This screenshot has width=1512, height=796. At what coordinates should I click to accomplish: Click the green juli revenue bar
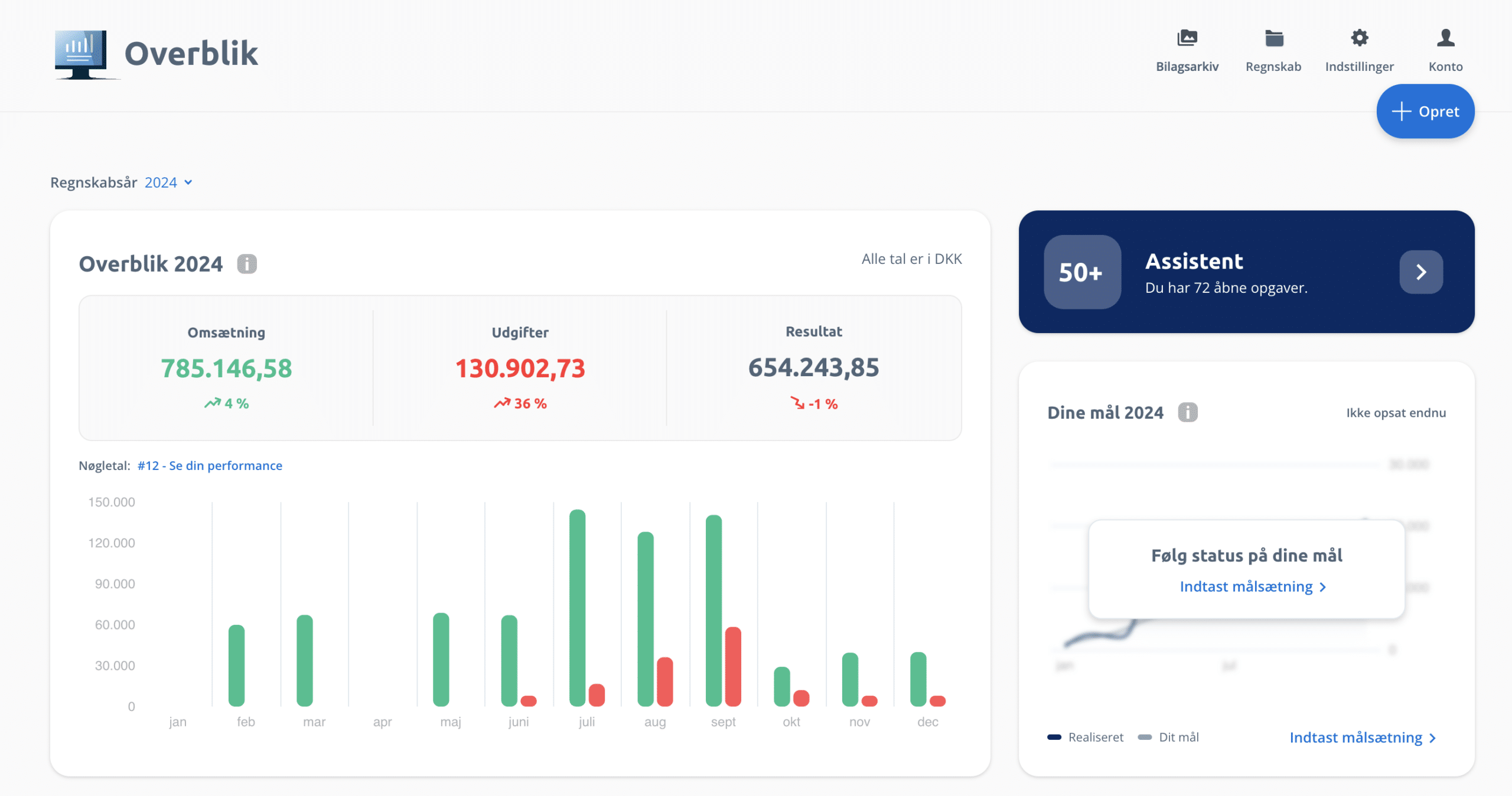577,608
